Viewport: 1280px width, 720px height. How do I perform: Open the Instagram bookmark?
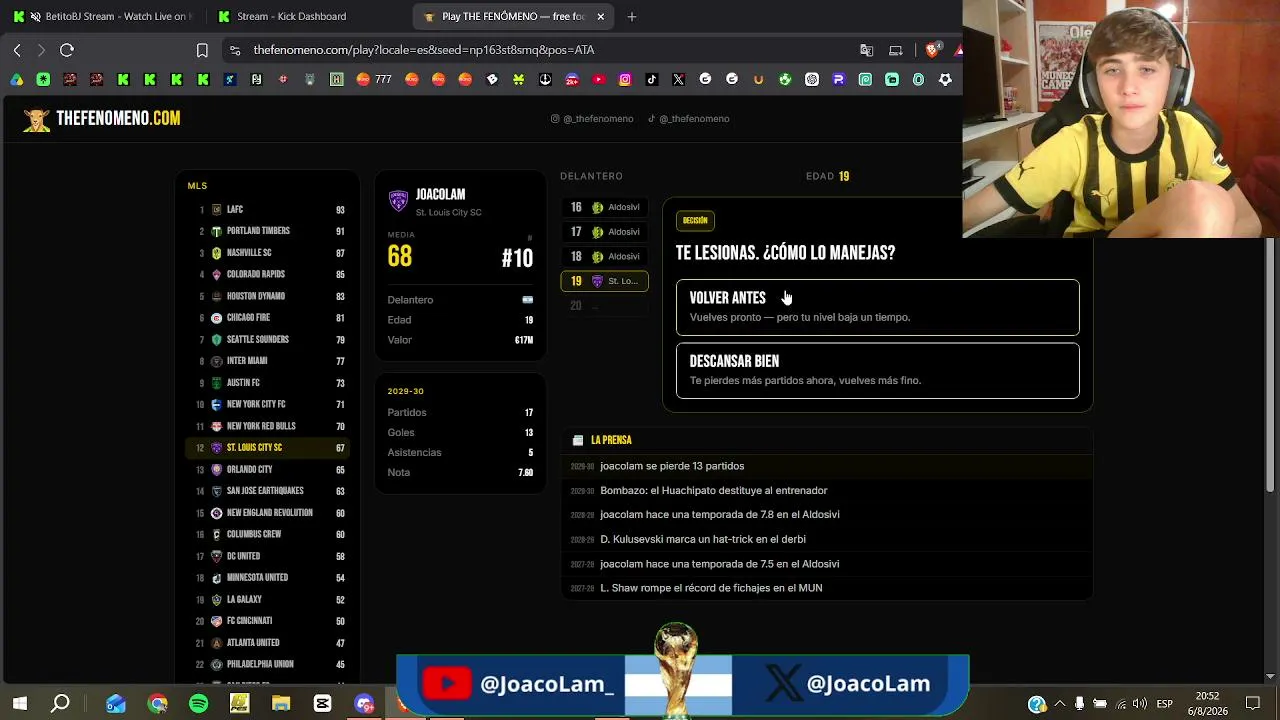pyautogui.click(x=625, y=80)
